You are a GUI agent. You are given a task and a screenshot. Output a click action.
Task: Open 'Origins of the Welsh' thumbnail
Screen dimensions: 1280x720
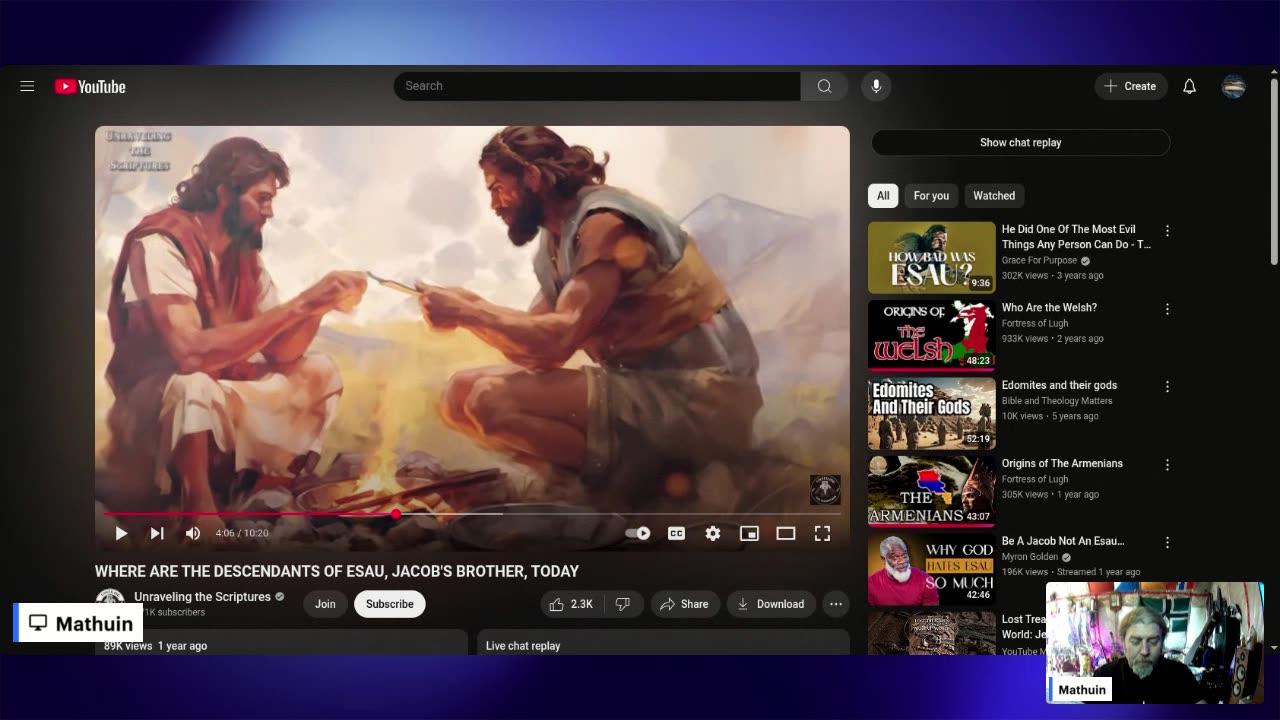click(x=932, y=336)
